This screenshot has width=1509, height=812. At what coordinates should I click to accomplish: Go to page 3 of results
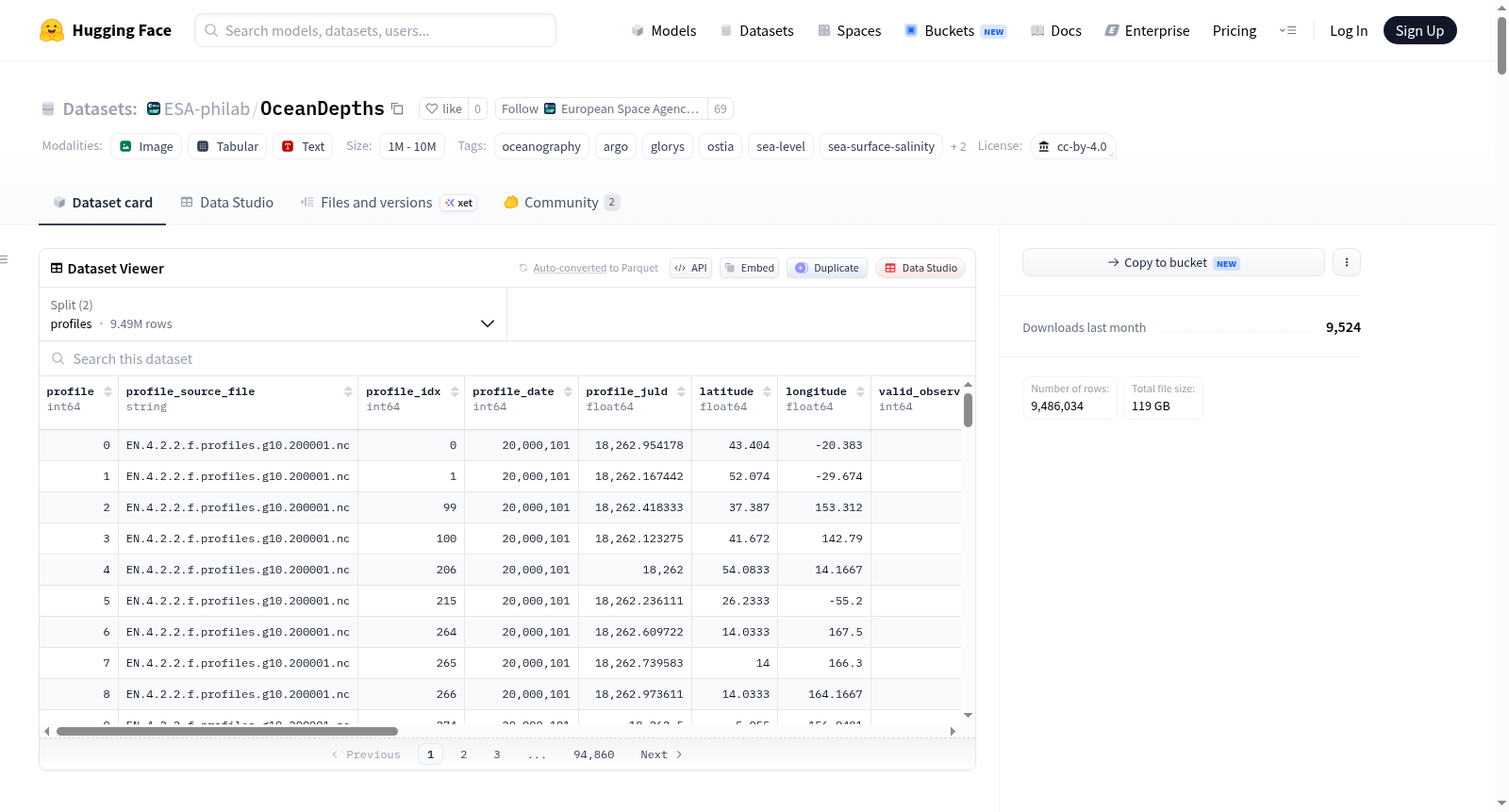pos(497,754)
